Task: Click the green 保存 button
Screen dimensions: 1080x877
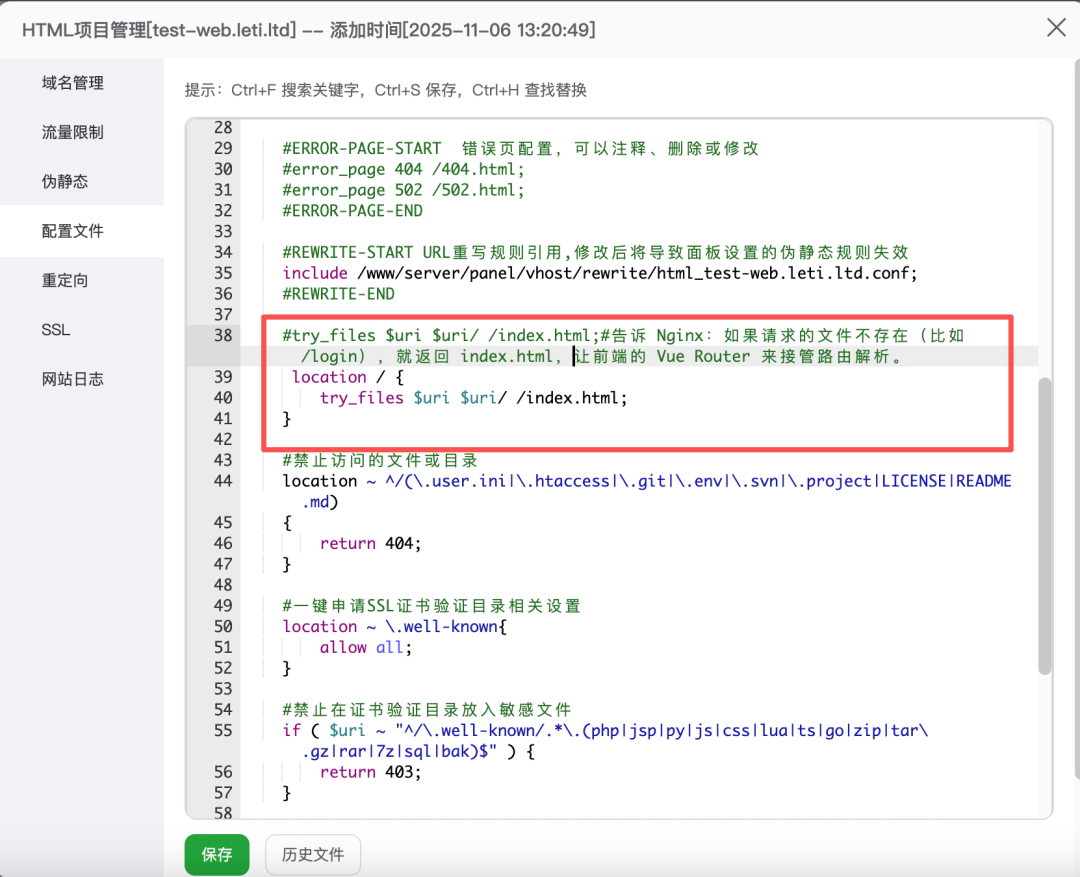Action: pos(217,854)
